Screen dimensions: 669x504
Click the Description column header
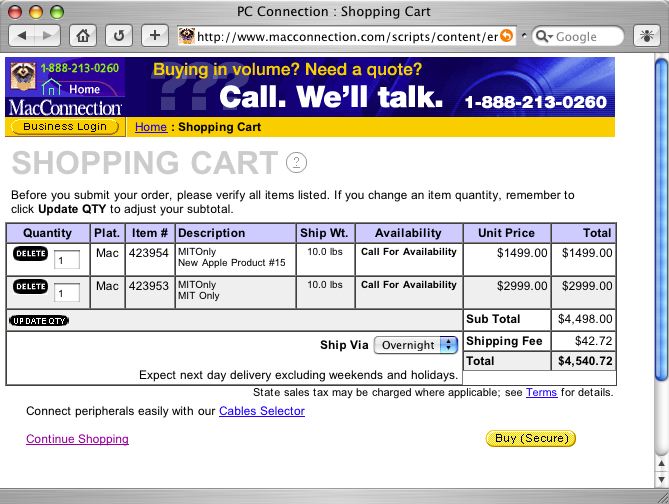tap(236, 233)
